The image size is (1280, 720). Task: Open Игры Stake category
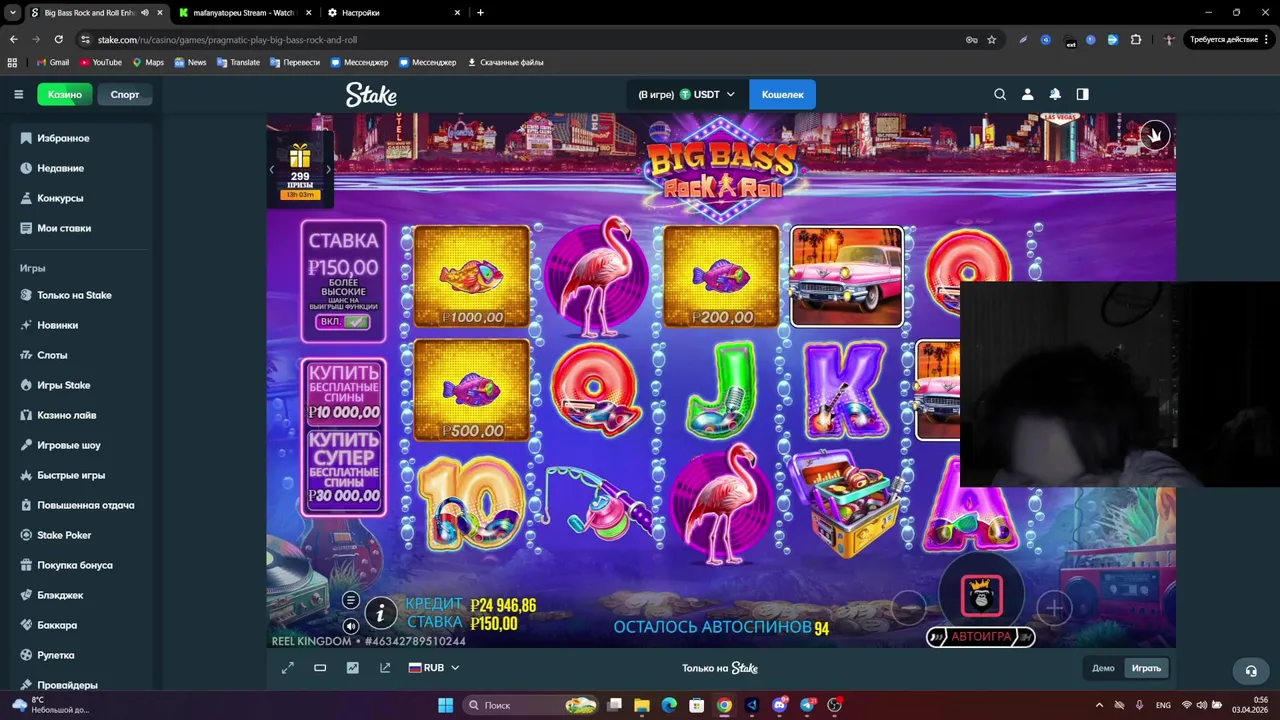[64, 385]
